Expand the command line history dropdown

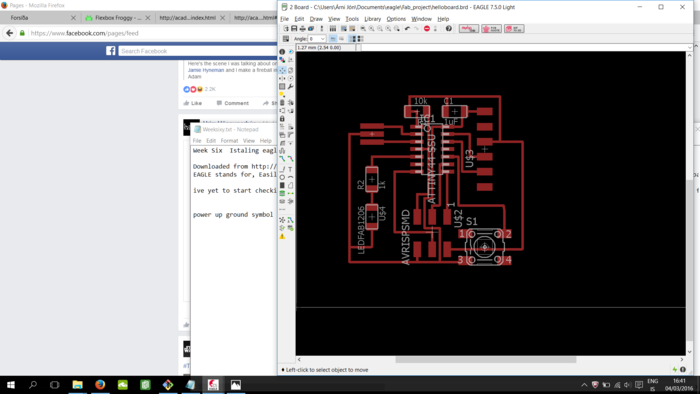[690, 47]
